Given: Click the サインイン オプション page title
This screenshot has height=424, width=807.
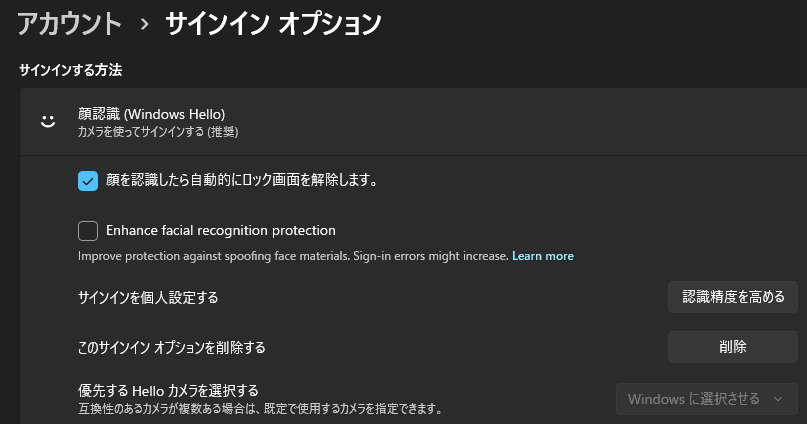Looking at the screenshot, I should (273, 24).
